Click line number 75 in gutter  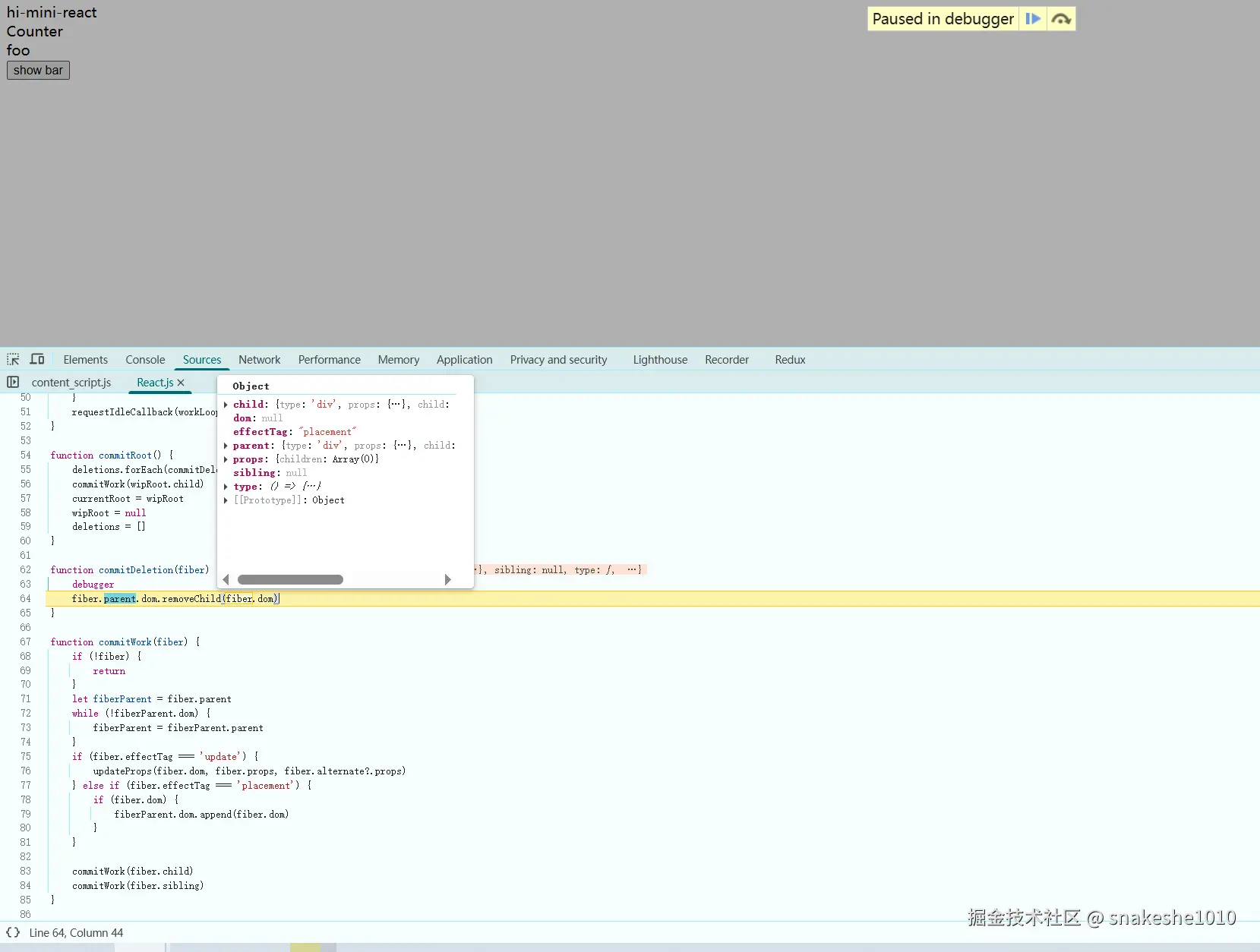(26, 757)
